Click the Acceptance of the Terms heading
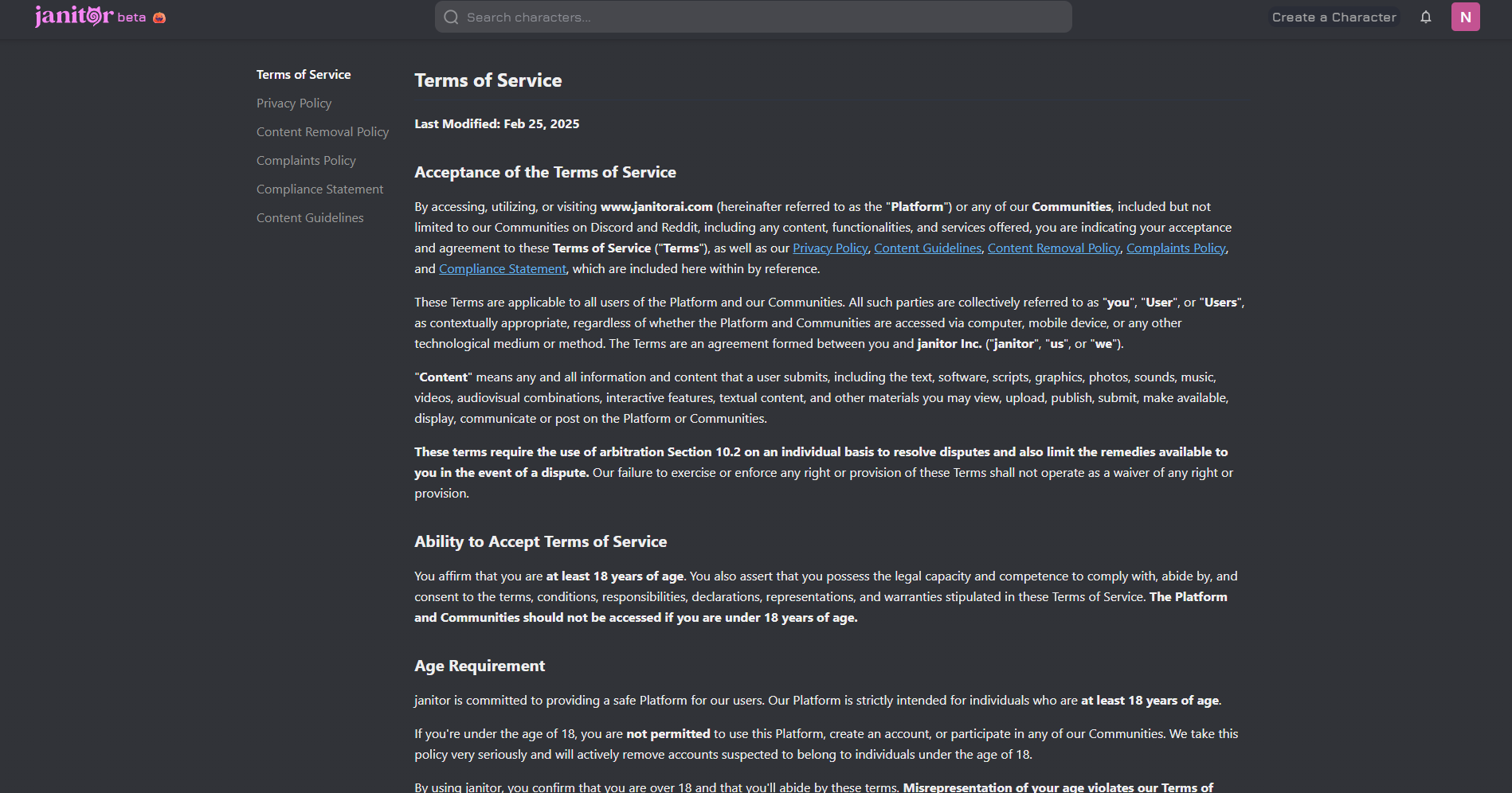 [545, 173]
